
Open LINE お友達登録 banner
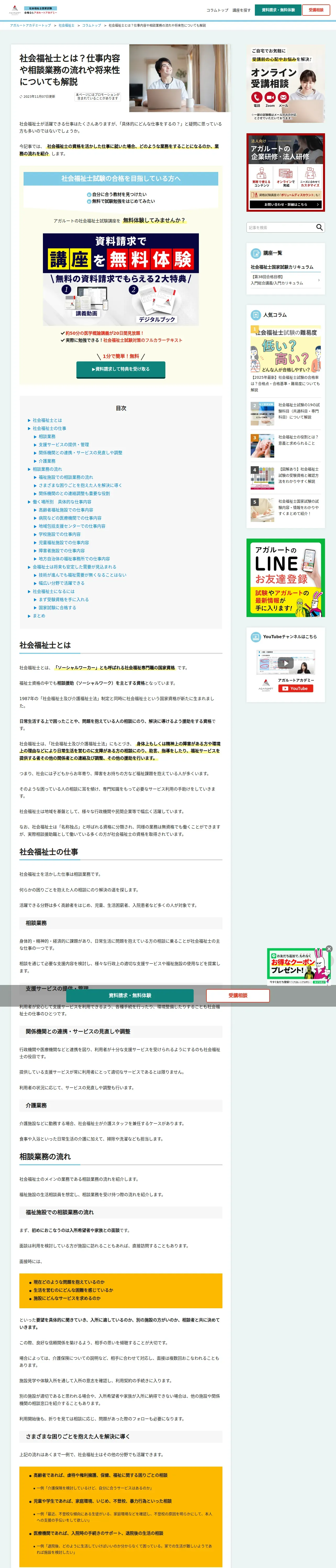point(285,578)
